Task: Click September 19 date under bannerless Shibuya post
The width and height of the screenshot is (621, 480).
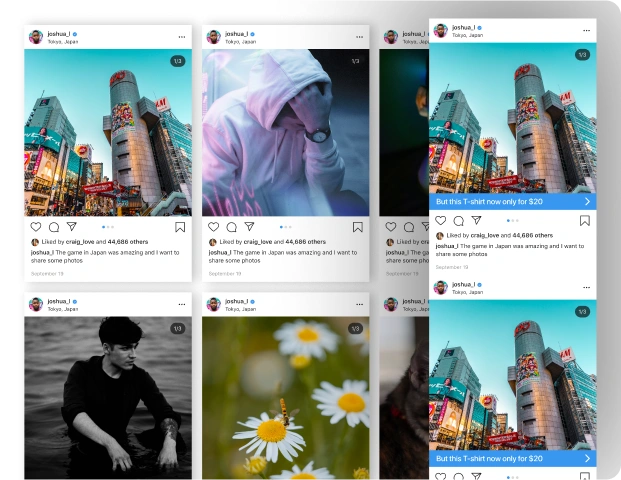Action: point(47,274)
